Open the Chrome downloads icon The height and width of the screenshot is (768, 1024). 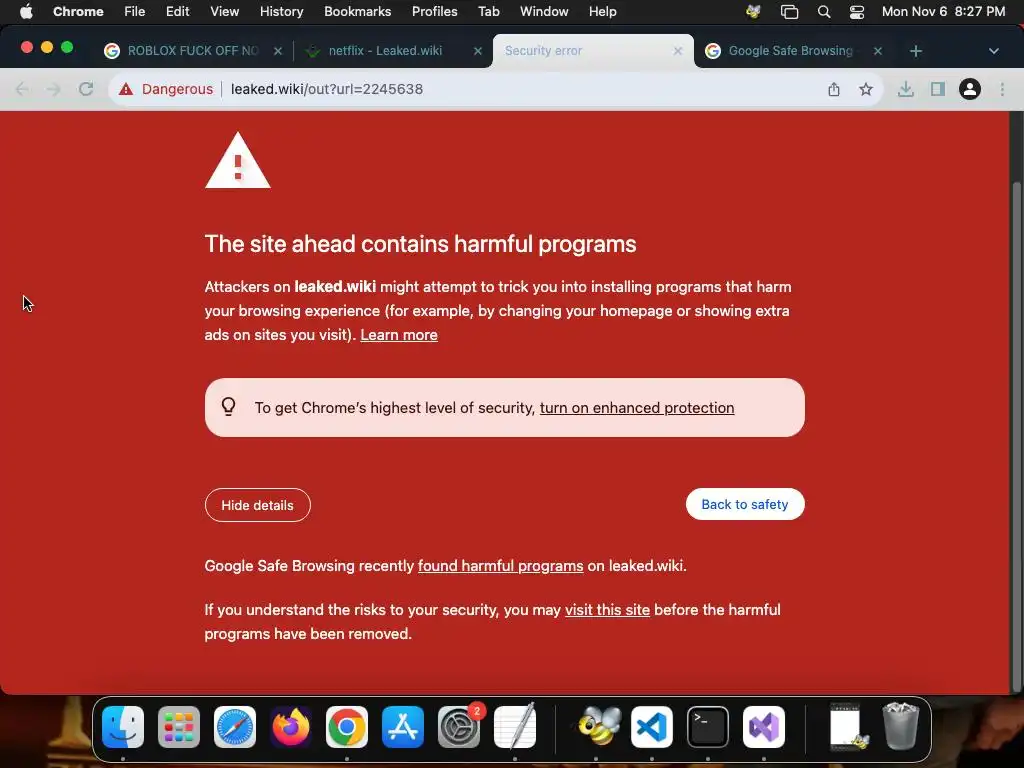[x=906, y=89]
